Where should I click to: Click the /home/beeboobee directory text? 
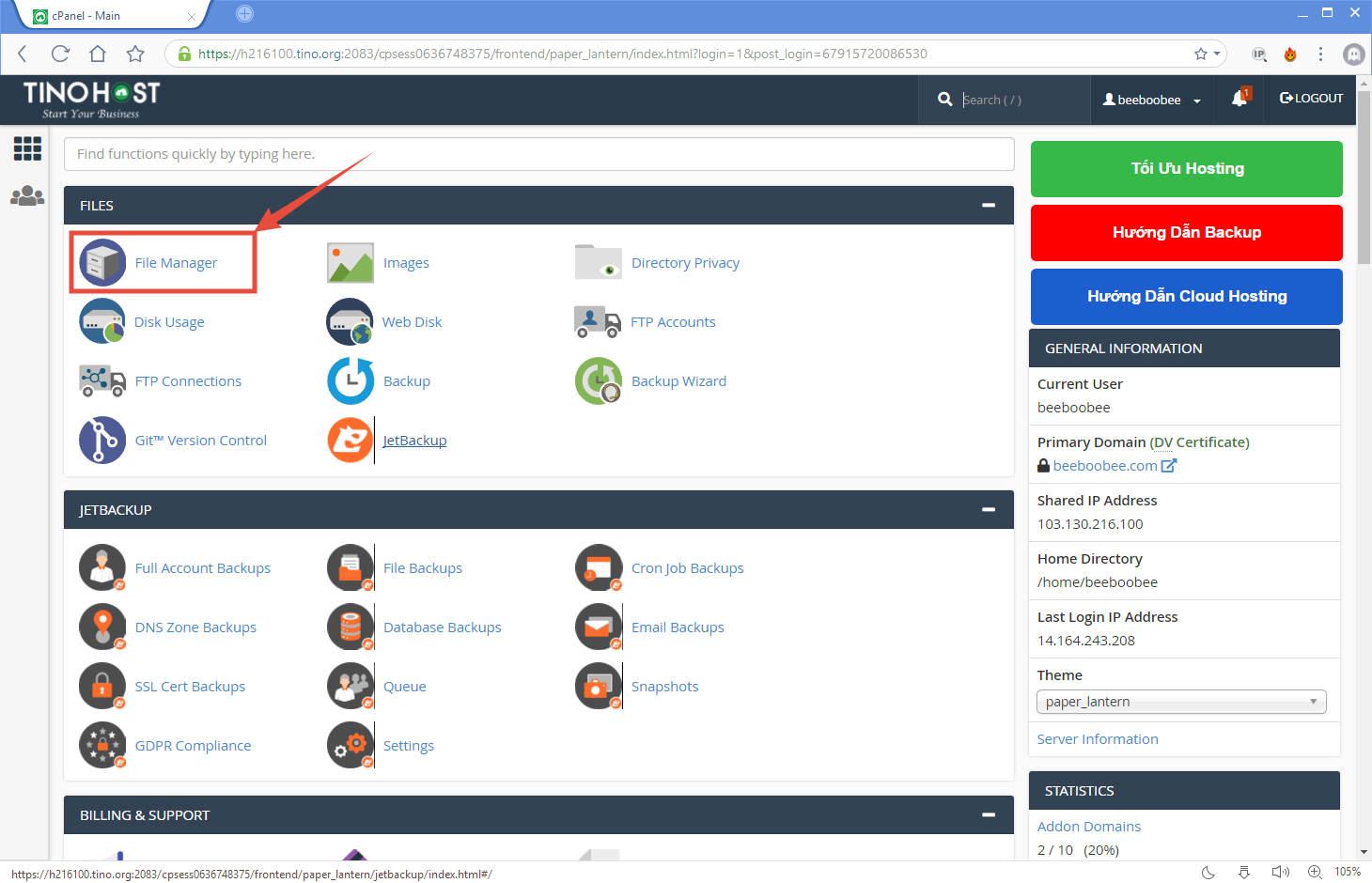pyautogui.click(x=1098, y=581)
